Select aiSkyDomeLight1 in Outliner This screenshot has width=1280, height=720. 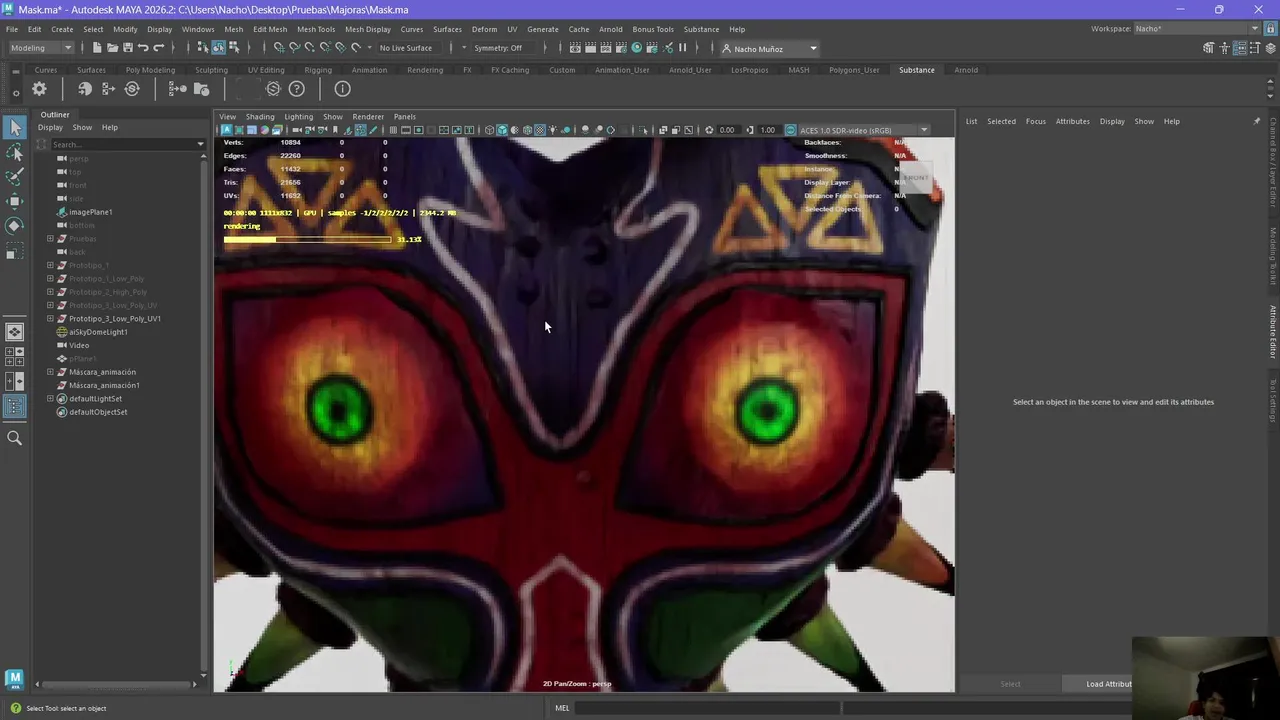click(x=98, y=332)
